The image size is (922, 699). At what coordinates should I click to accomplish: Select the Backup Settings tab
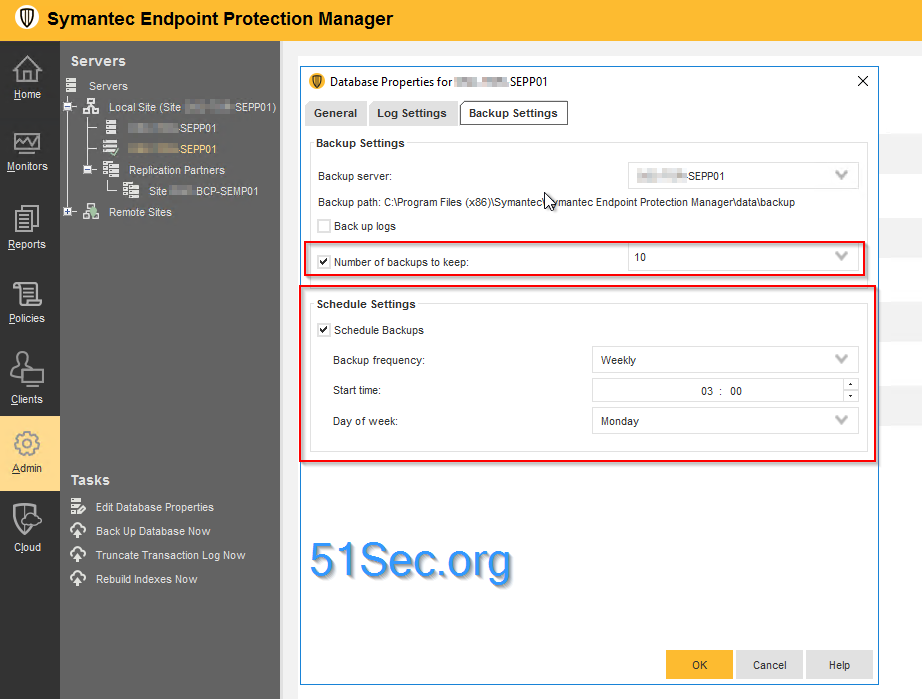coord(513,113)
